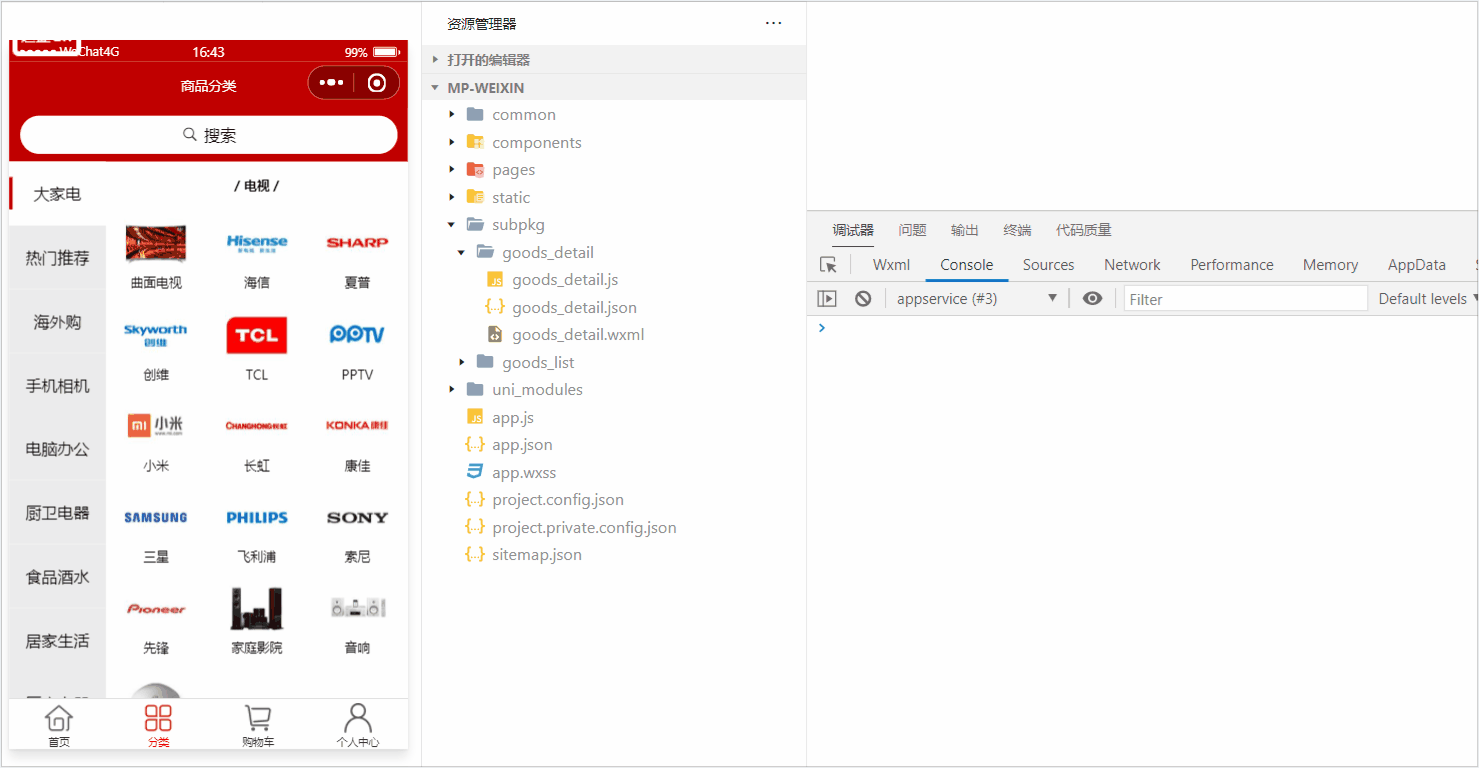Click the search magnifier icon
1479x768 pixels.
click(190, 134)
